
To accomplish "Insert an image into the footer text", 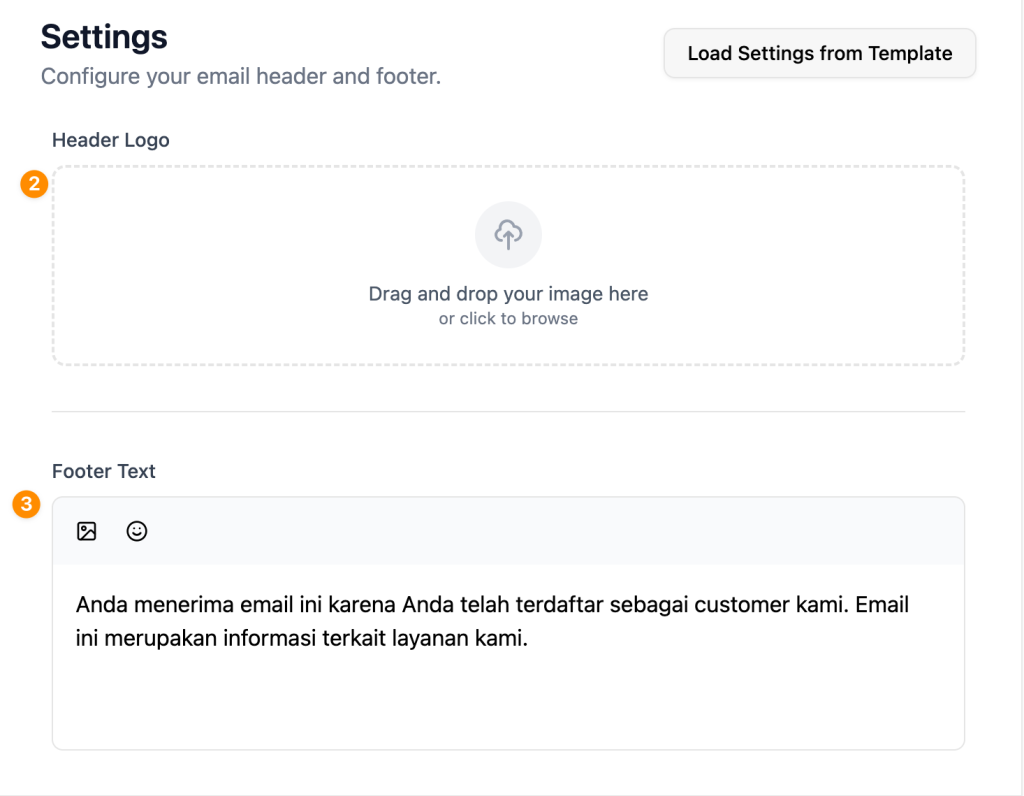I will (87, 531).
